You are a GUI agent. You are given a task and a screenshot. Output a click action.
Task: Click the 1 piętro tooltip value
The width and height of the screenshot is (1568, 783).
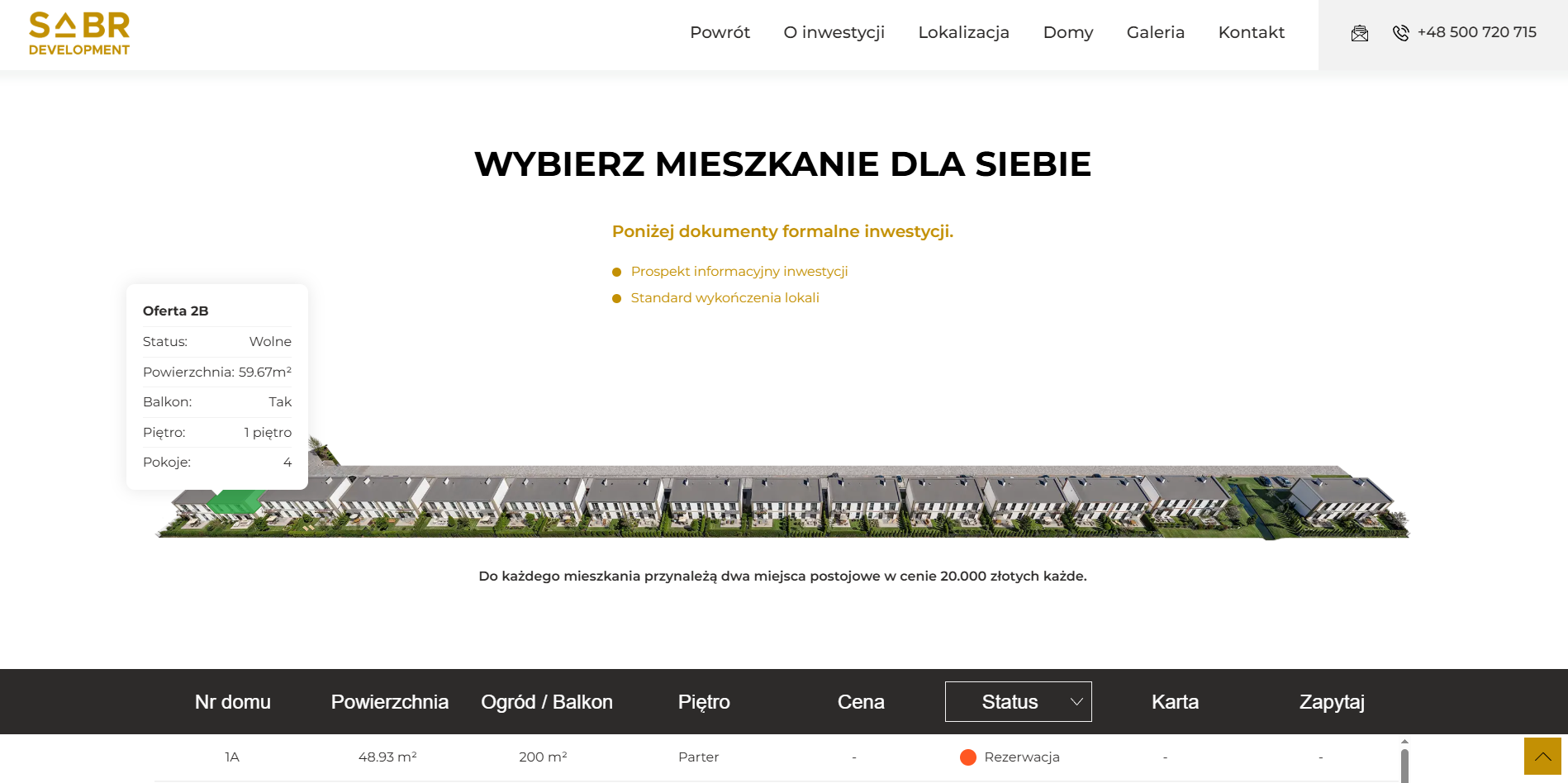click(268, 432)
